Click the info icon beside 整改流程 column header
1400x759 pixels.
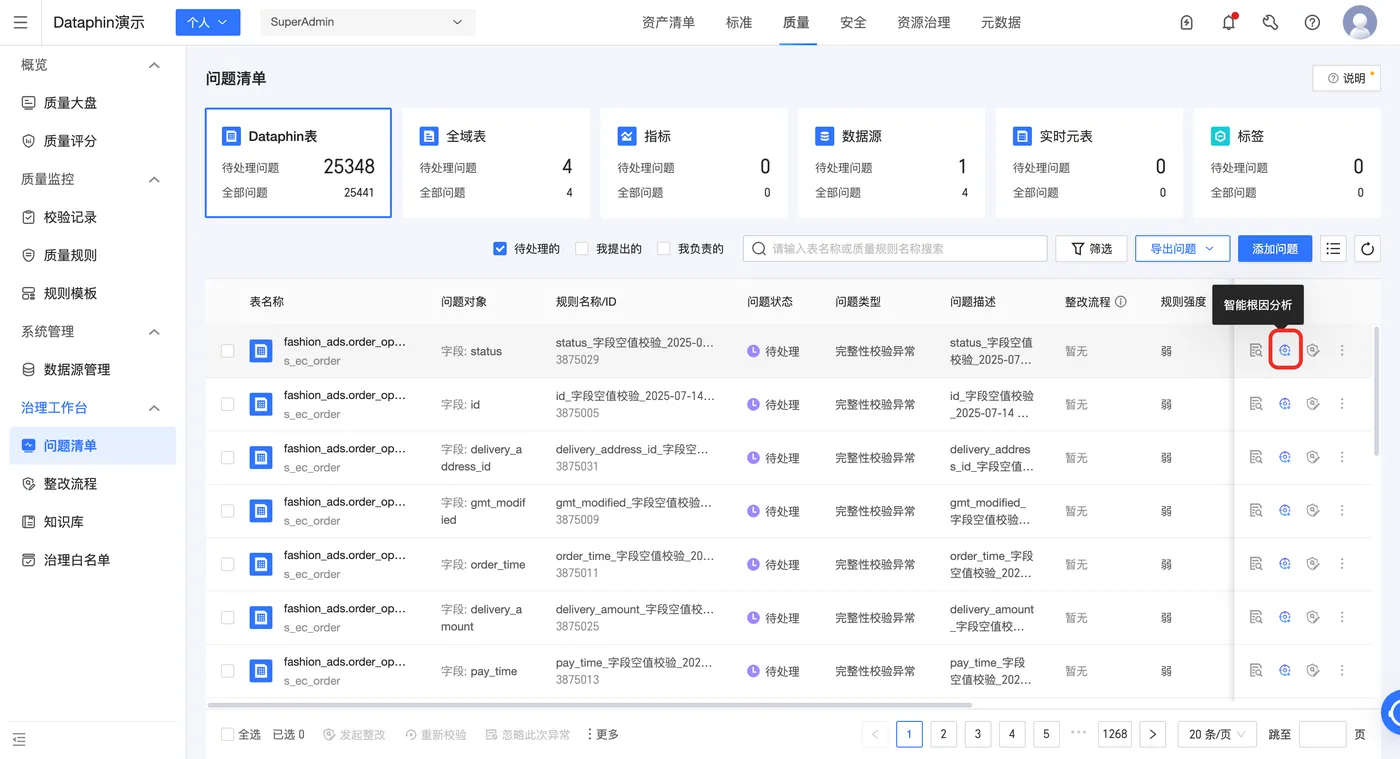tap(1121, 301)
